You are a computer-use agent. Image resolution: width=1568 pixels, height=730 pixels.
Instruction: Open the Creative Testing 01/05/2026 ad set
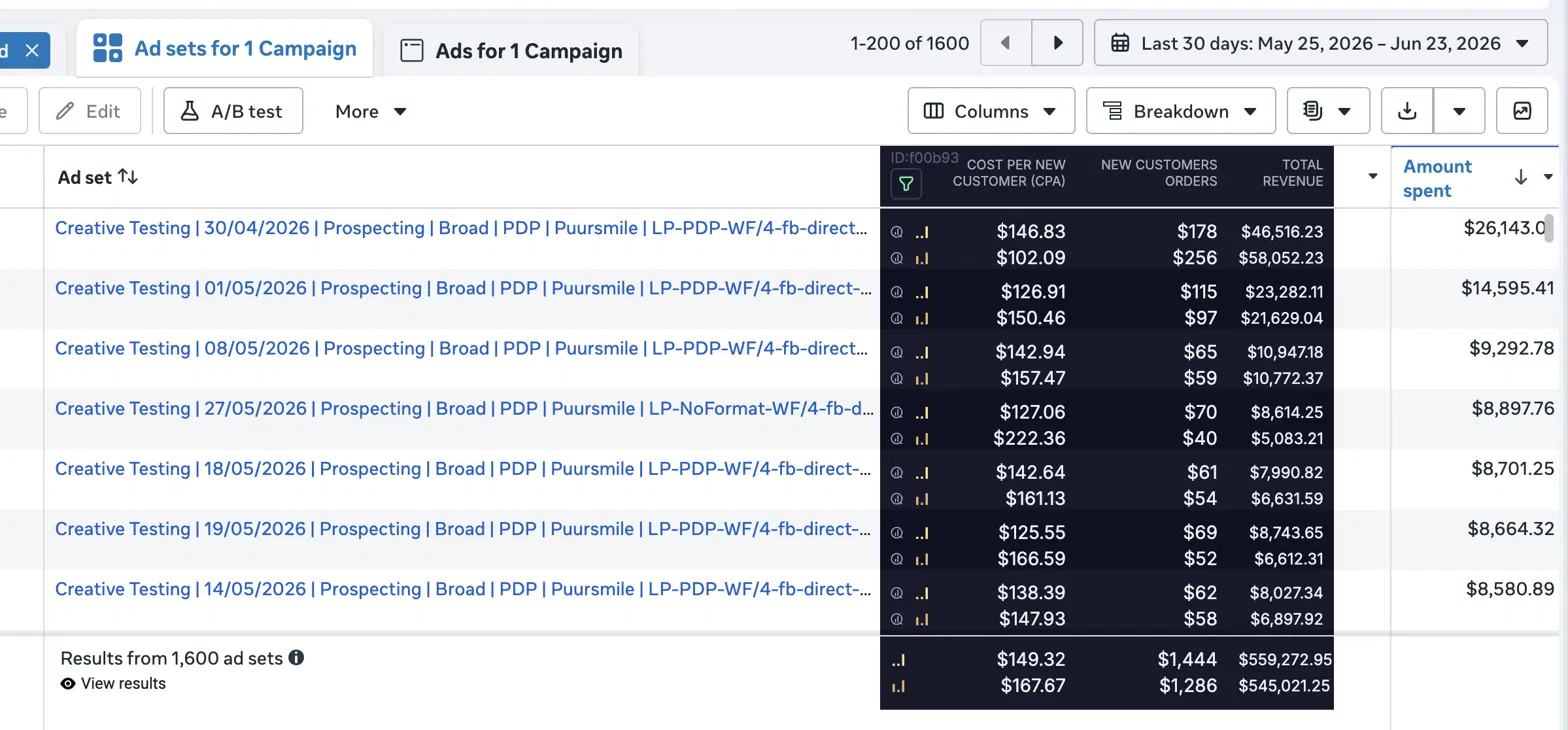(x=463, y=288)
